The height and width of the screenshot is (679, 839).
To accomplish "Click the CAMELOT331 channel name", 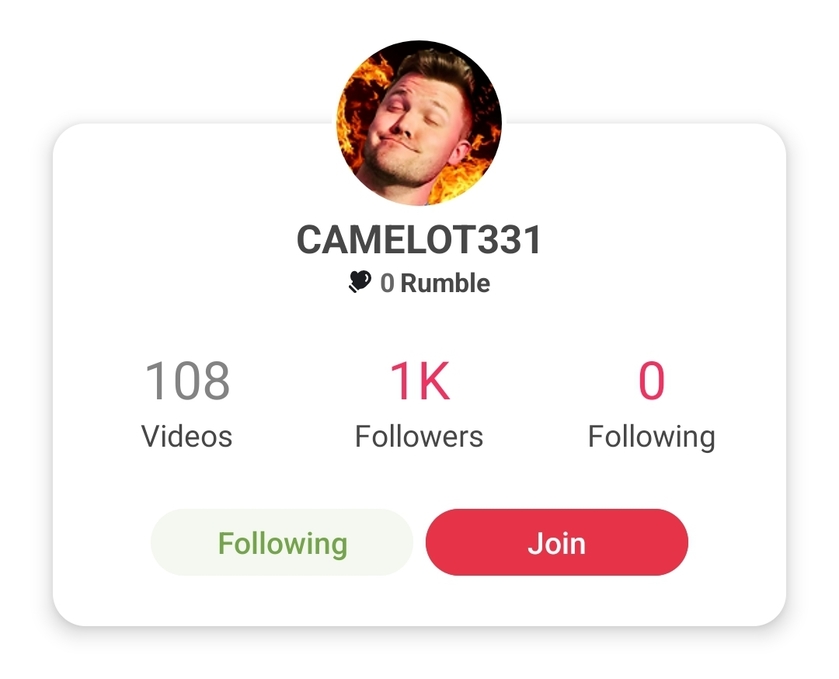I will point(419,240).
